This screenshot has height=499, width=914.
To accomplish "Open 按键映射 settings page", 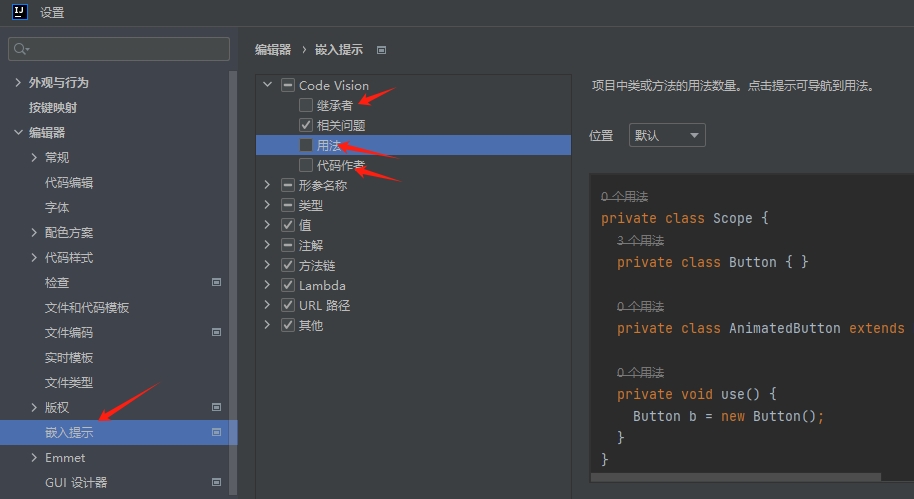I will click(53, 108).
